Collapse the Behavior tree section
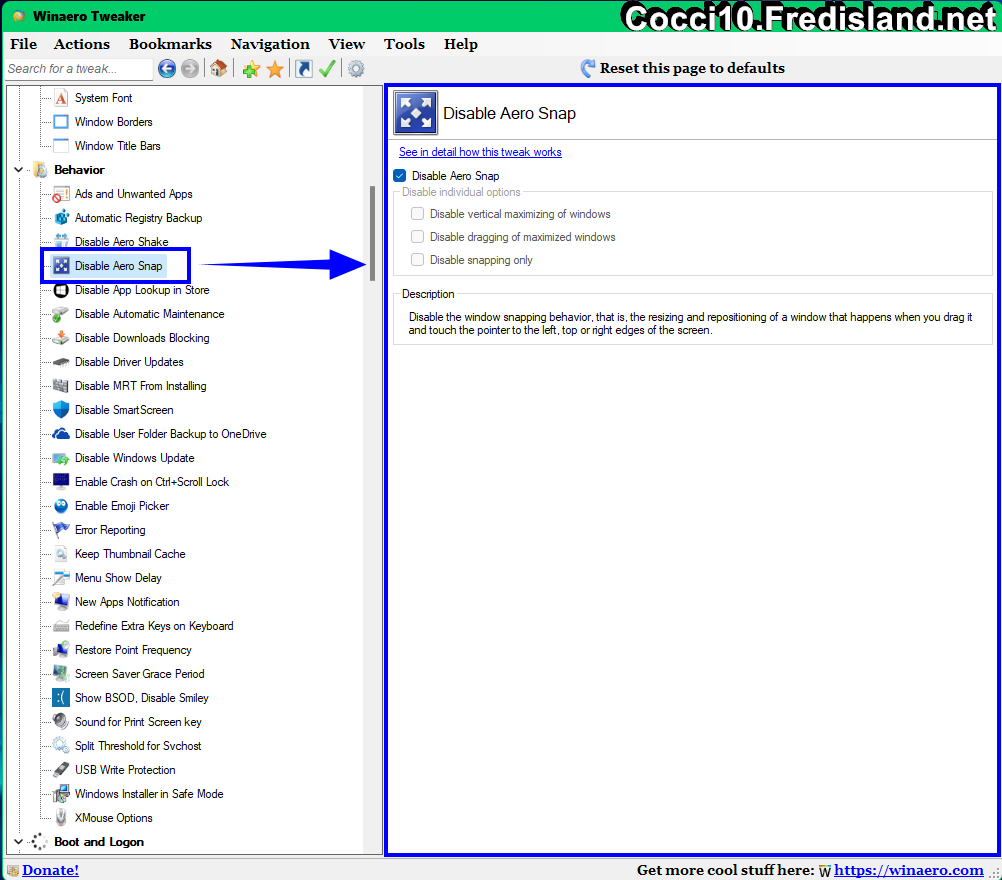 pyautogui.click(x=19, y=170)
